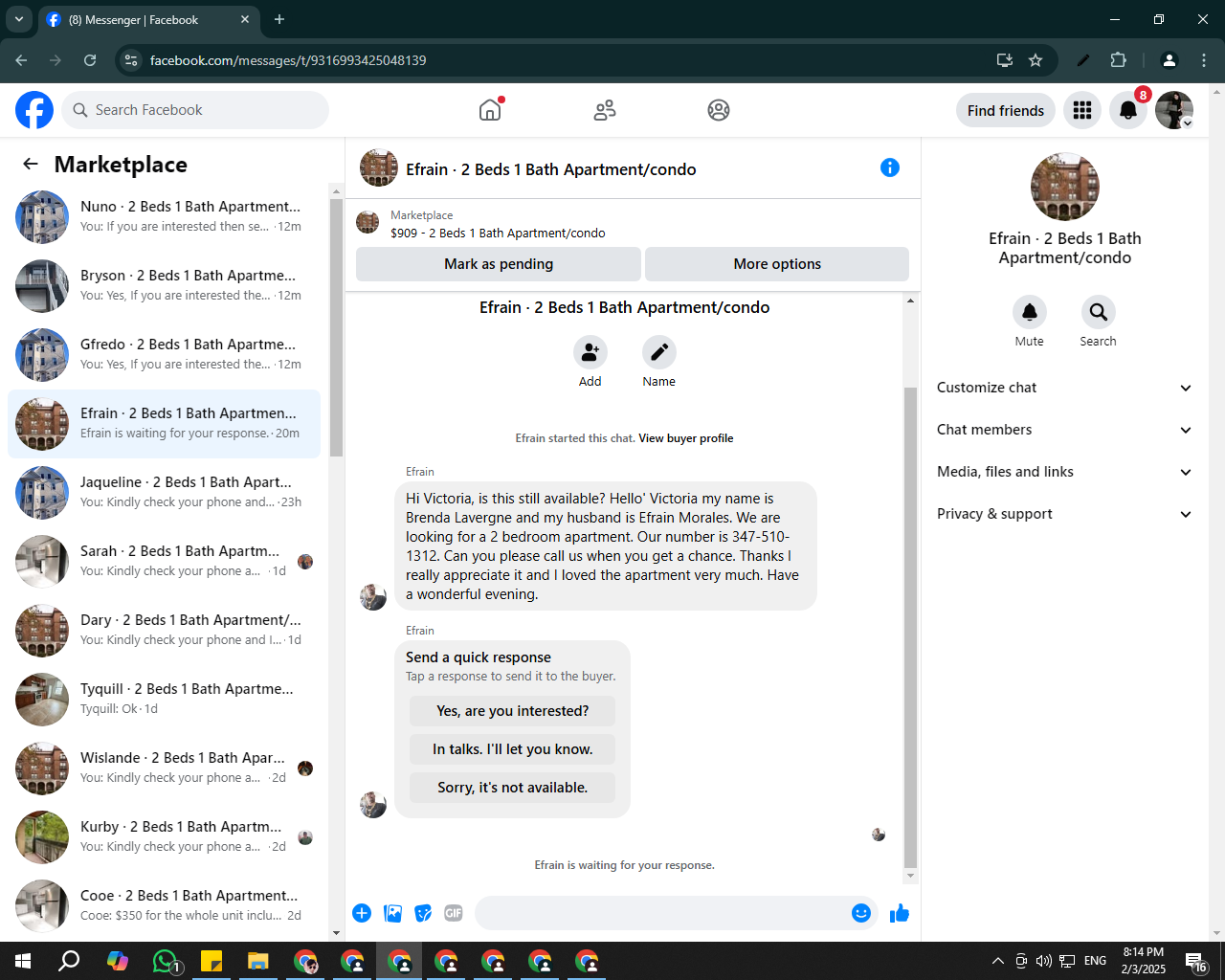Open the emoji picker in message box
Image resolution: width=1225 pixels, height=980 pixels.
click(x=861, y=913)
